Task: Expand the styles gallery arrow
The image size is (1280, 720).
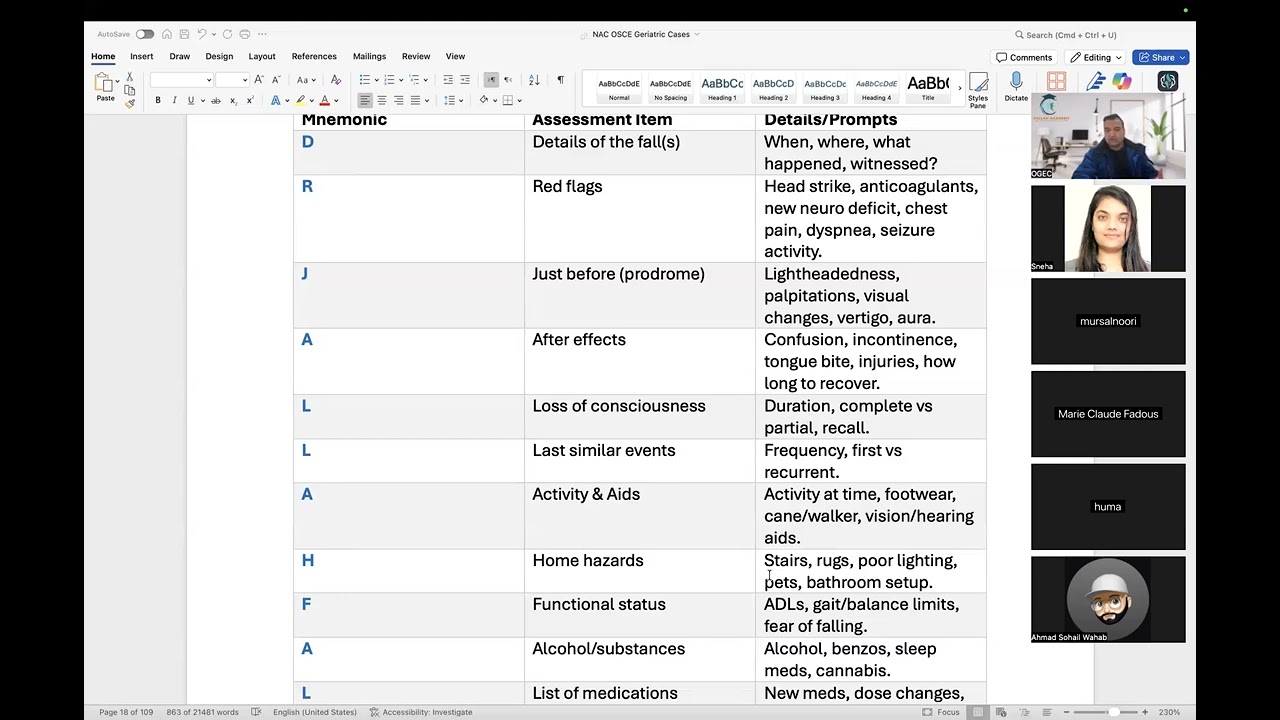Action: pos(959,88)
